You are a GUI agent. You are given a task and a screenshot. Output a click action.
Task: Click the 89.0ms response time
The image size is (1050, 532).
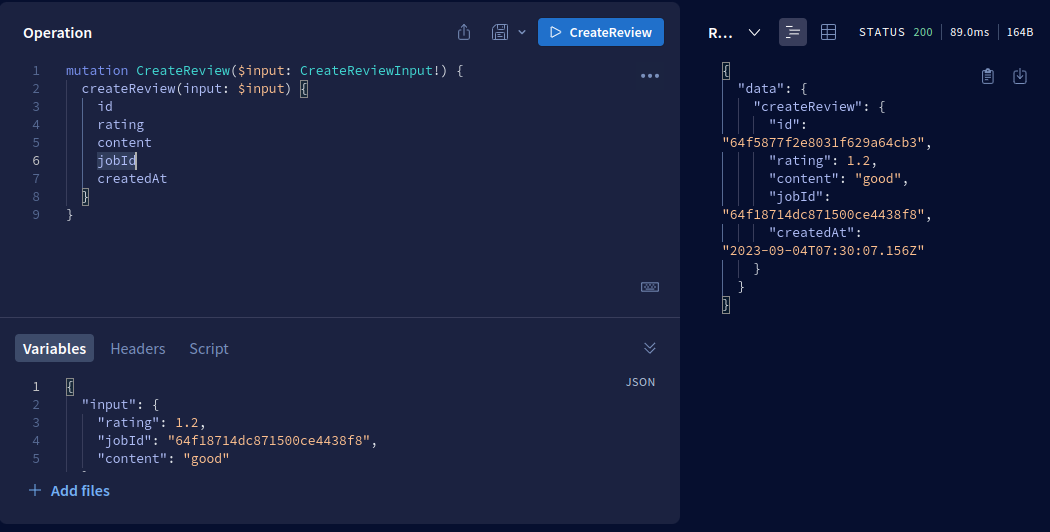click(x=969, y=32)
